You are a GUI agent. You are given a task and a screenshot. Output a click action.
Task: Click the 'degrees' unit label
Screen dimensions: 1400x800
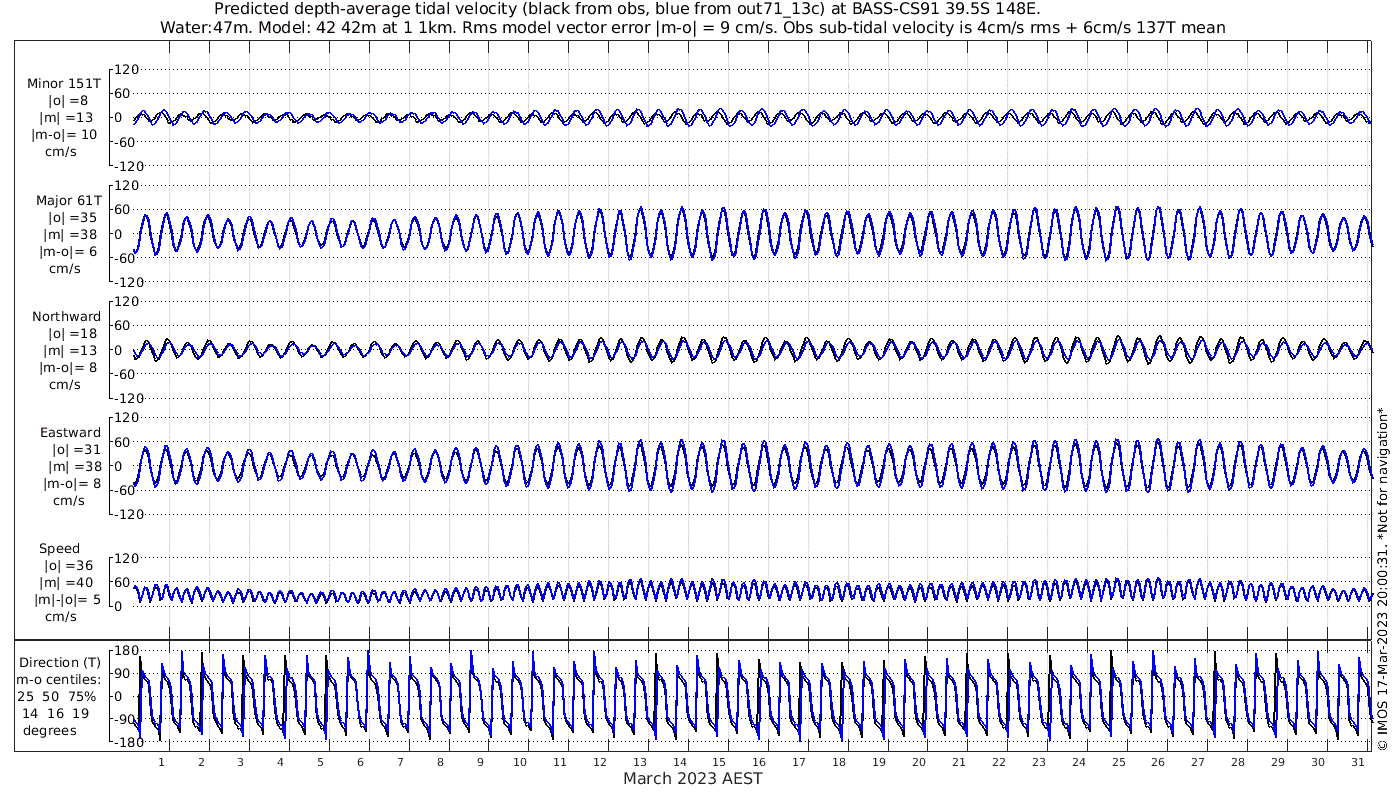pyautogui.click(x=50, y=731)
